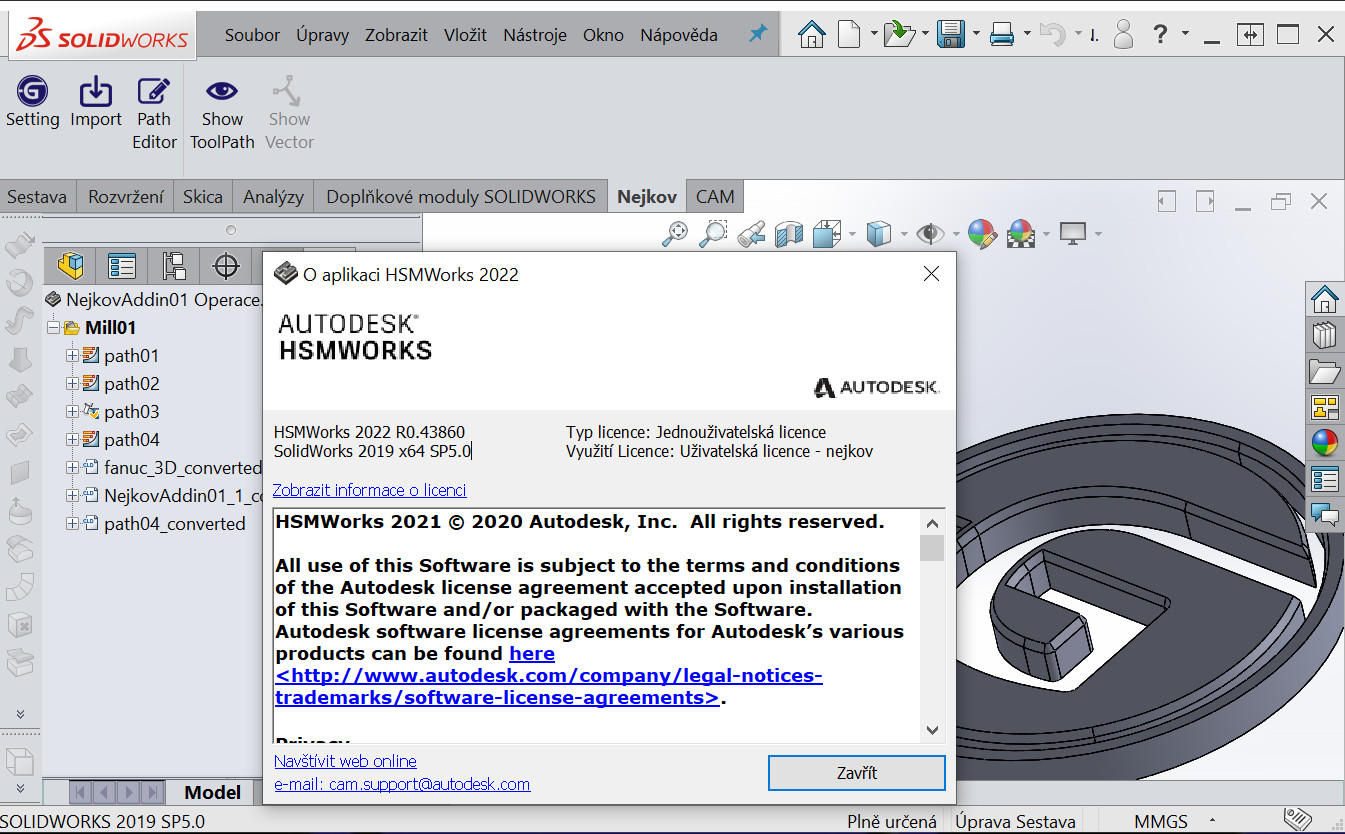Screen dimensions: 1345x834
Task: Expand the path01 tree node
Action: click(72, 355)
